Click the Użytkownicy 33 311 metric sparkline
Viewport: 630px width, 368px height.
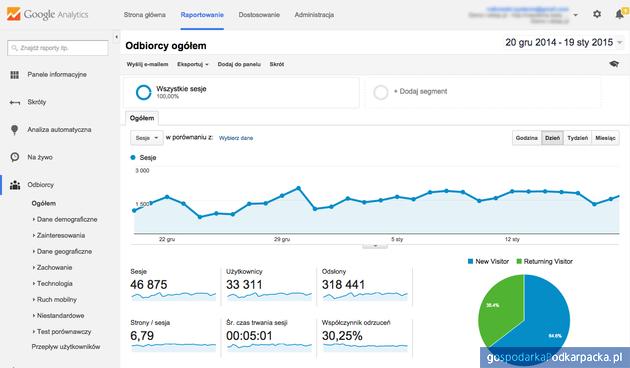(269, 296)
